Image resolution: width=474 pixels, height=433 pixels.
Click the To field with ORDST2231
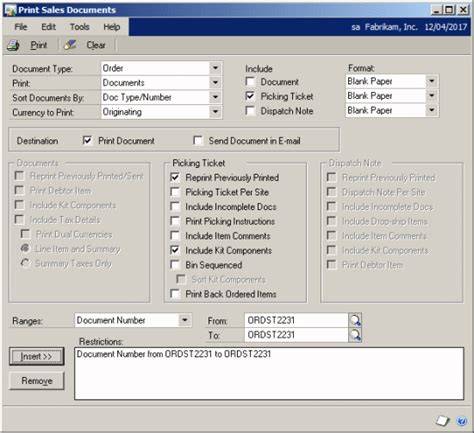pyautogui.click(x=296, y=335)
